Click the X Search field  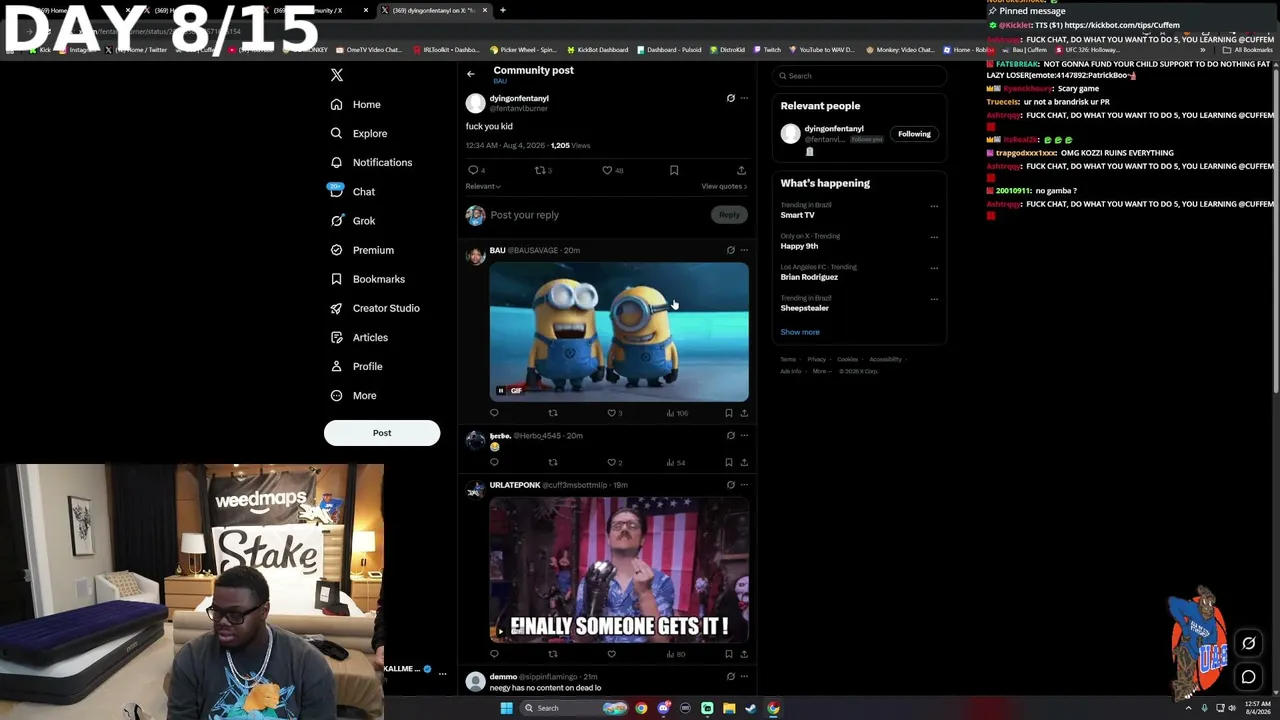860,76
